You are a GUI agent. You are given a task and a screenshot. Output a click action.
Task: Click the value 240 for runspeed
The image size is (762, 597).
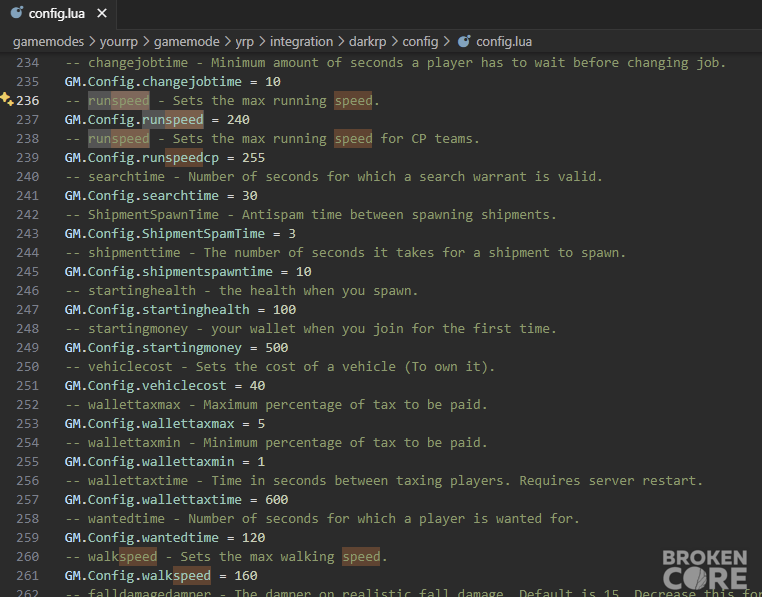238,120
